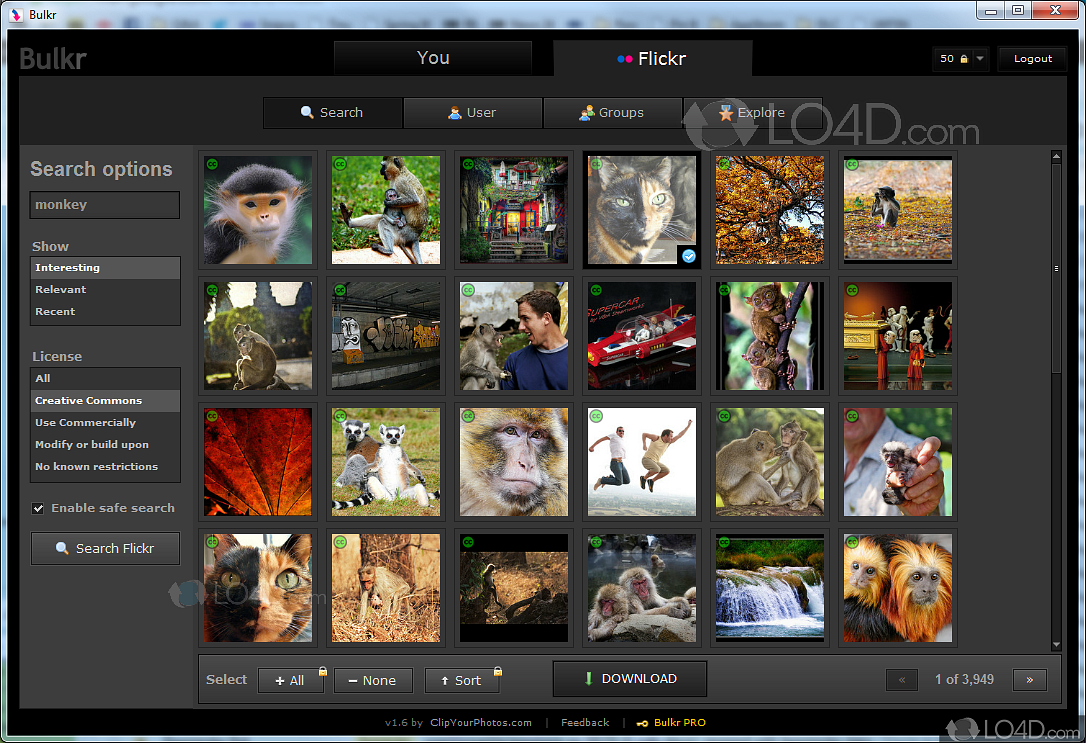This screenshot has height=743, width=1086.
Task: Switch to the You tab
Action: [432, 58]
